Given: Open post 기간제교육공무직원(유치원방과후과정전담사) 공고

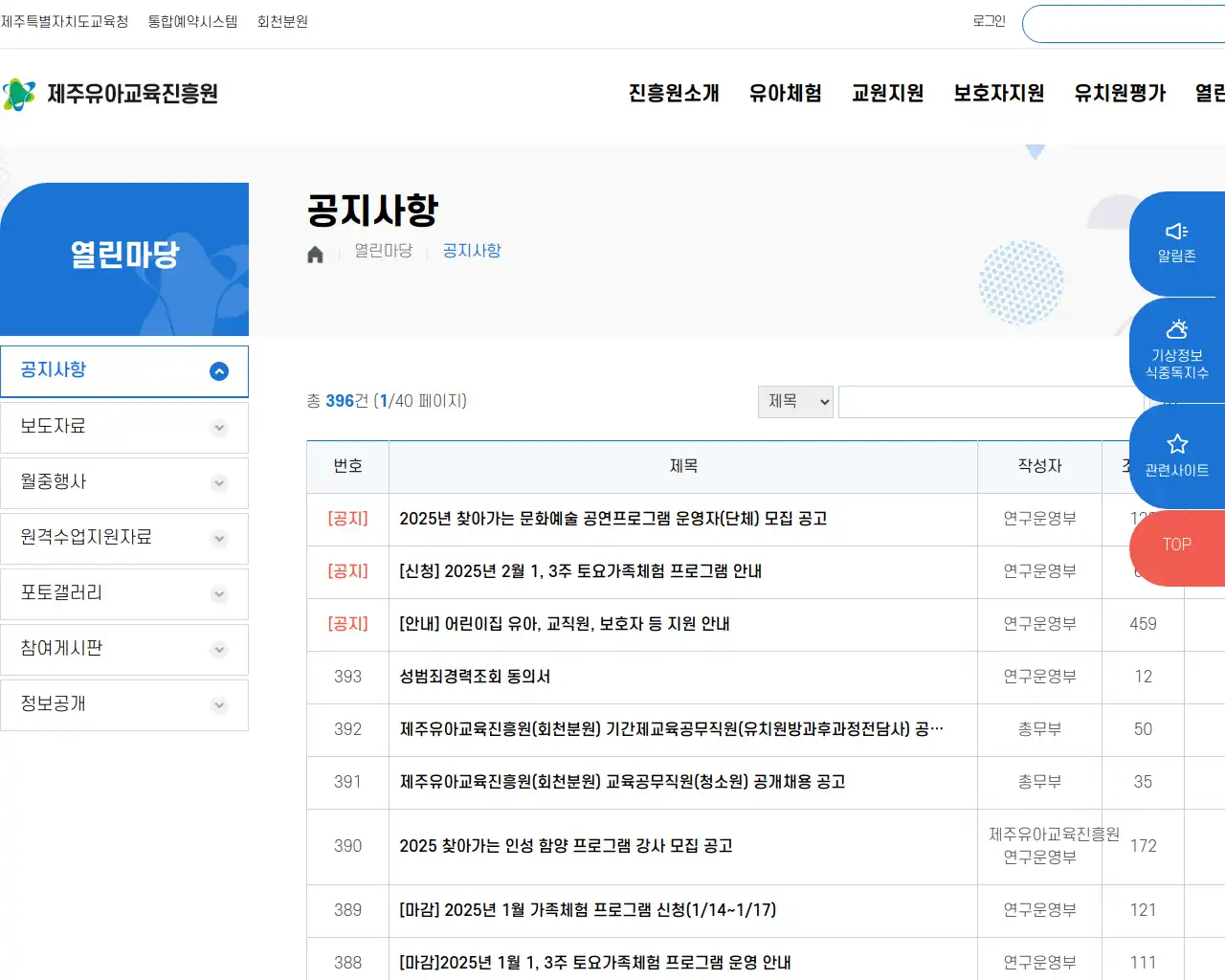Looking at the screenshot, I should coord(672,729).
